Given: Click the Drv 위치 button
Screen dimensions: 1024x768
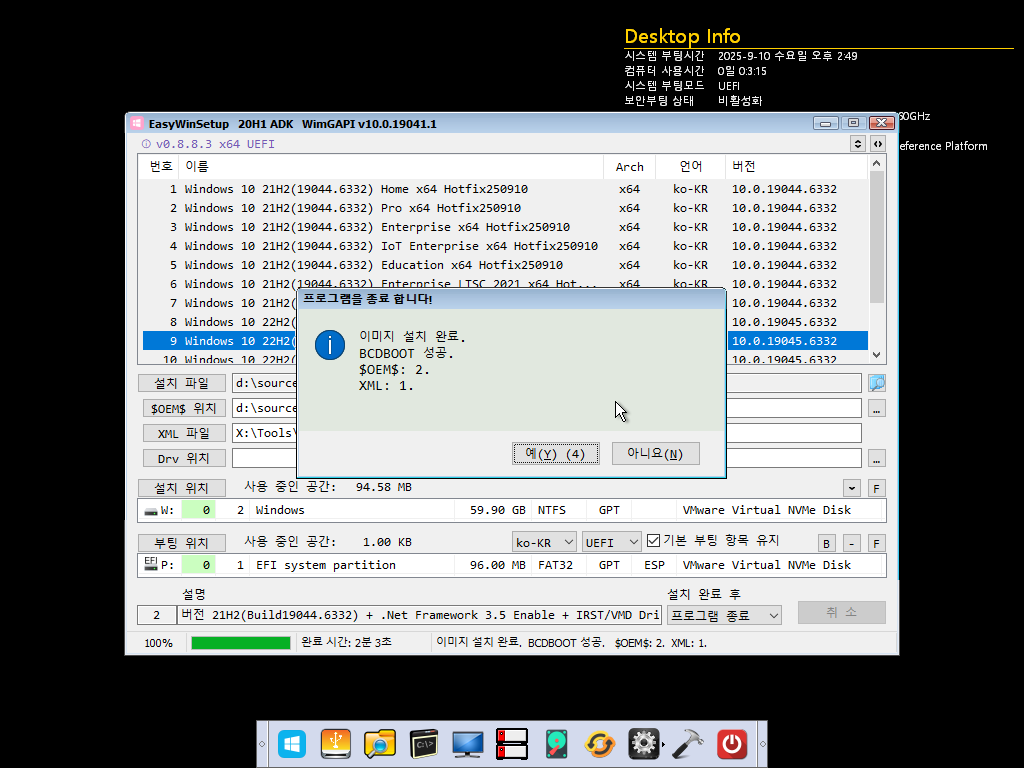Looking at the screenshot, I should (x=184, y=458).
